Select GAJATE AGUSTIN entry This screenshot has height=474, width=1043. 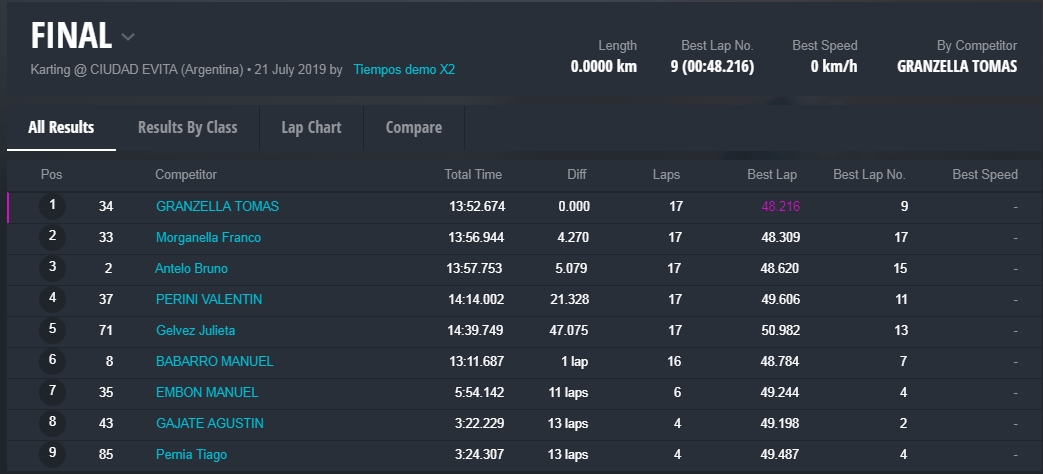(209, 423)
